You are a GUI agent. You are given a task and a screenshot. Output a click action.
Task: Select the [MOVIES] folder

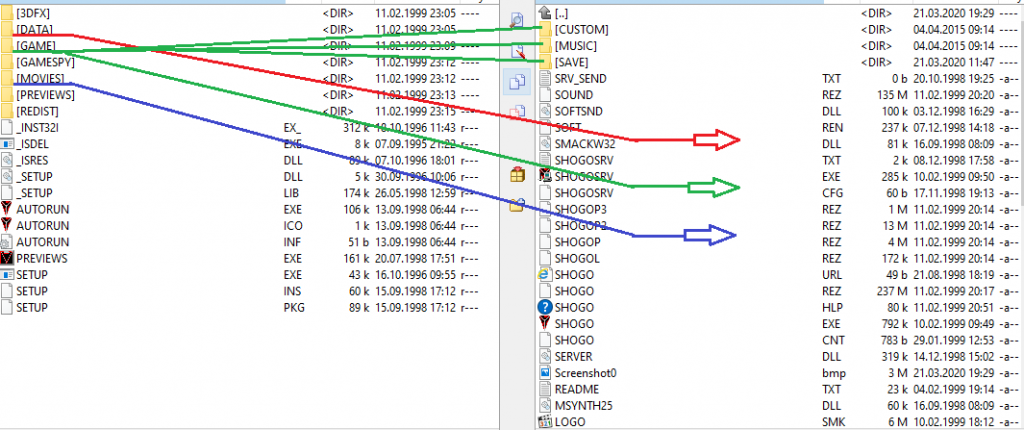[242, 78]
